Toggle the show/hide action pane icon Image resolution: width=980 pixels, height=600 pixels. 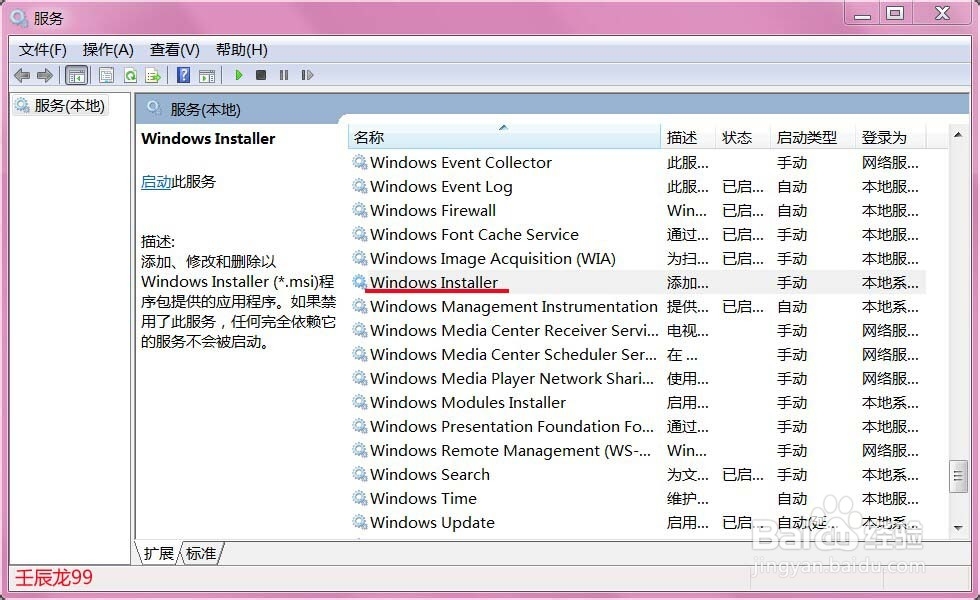click(207, 76)
